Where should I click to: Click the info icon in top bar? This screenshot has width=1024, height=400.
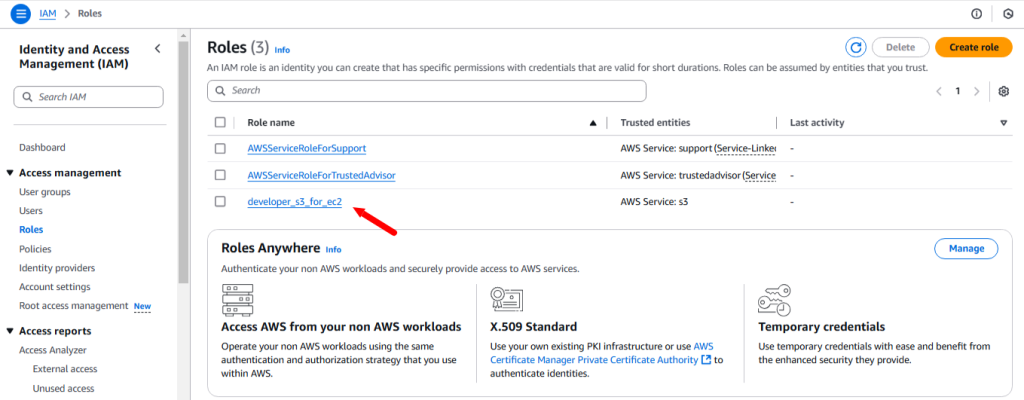pyautogui.click(x=976, y=14)
